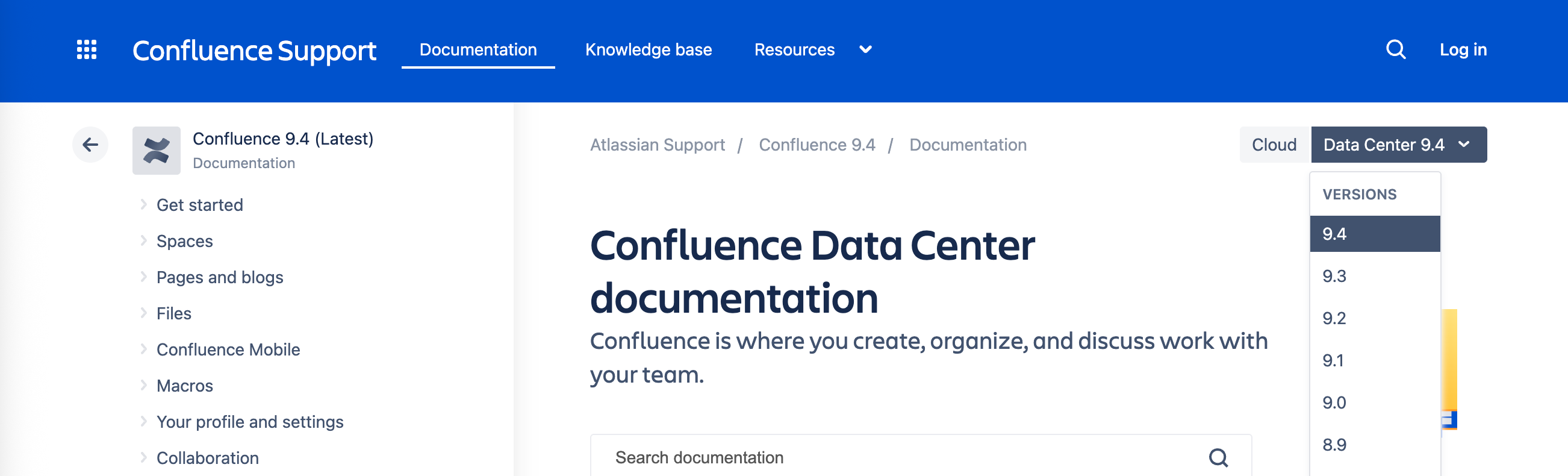Select version 8.9 in Versions list

click(1375, 444)
